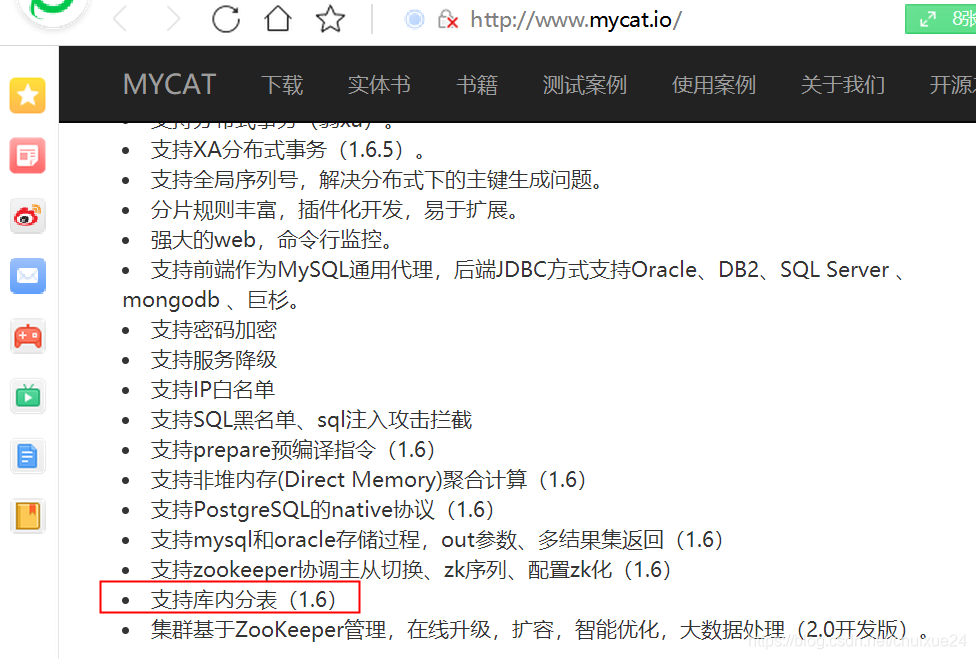The width and height of the screenshot is (976, 659).
Task: Open the red game controller sidebar icon
Action: pos(27,336)
